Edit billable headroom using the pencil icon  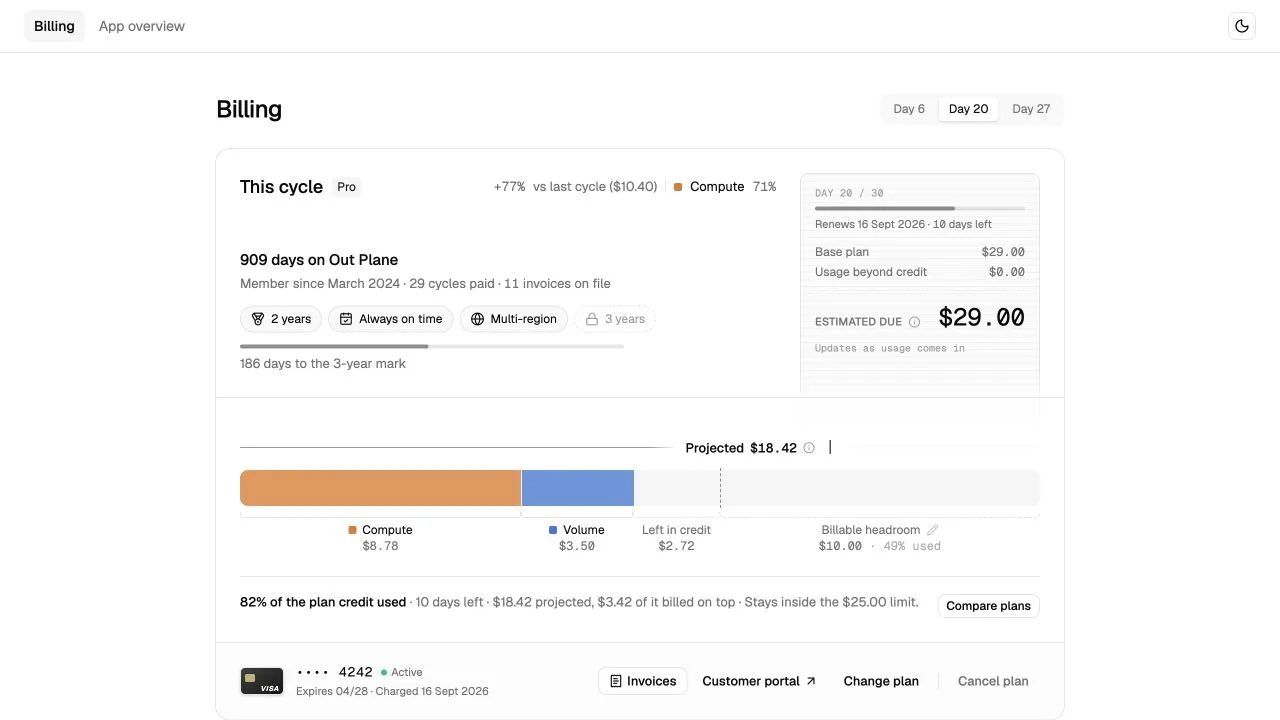pyautogui.click(x=933, y=530)
